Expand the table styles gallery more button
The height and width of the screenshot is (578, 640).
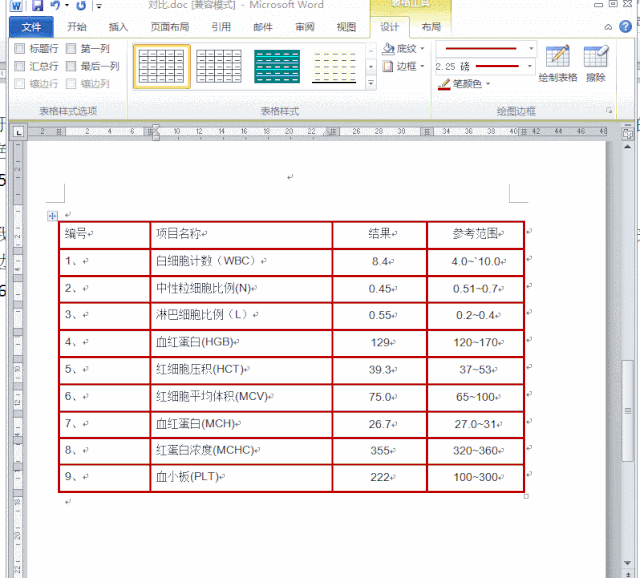point(371,82)
